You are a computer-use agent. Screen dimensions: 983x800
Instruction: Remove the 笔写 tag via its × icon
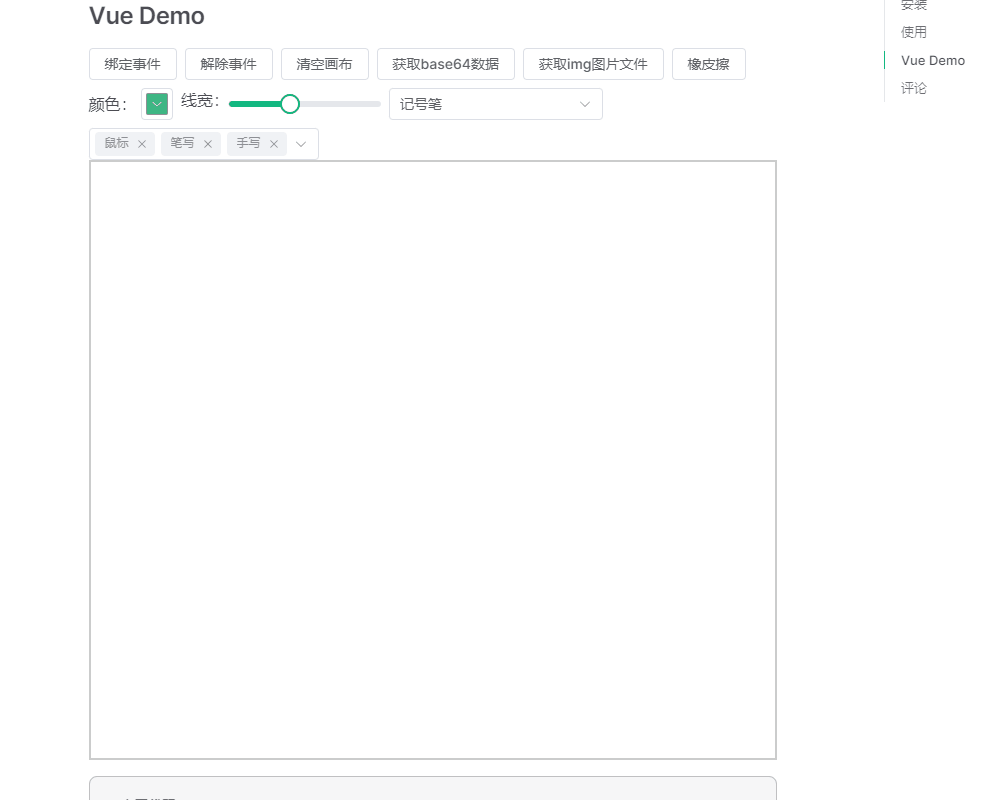coord(207,143)
